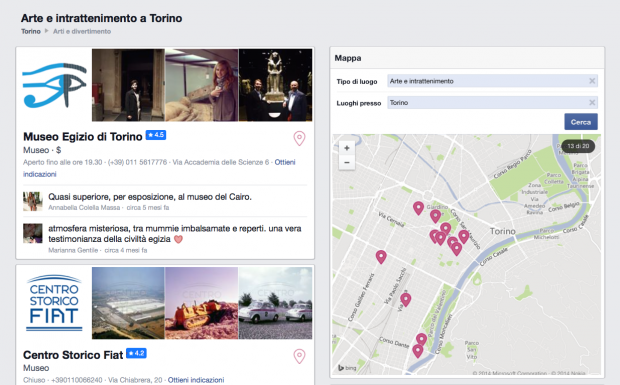Select the map pin near Corso Dante

(x=418, y=351)
